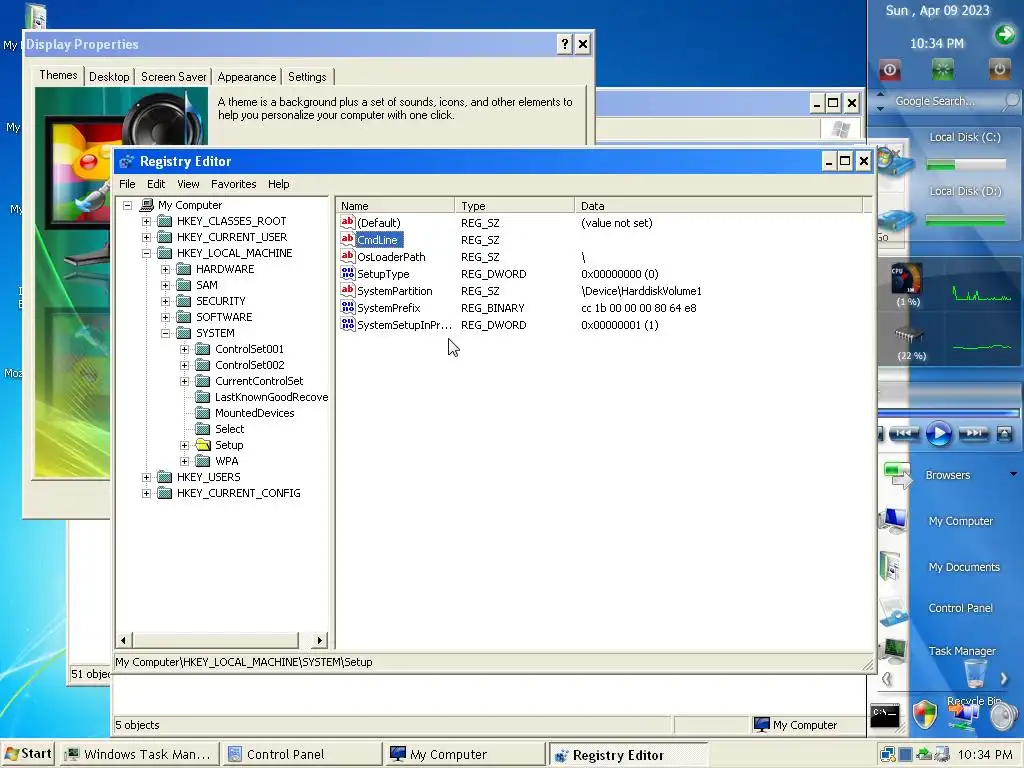The height and width of the screenshot is (768, 1024).
Task: Click the red shutdown icon in sidebar
Action: point(889,69)
